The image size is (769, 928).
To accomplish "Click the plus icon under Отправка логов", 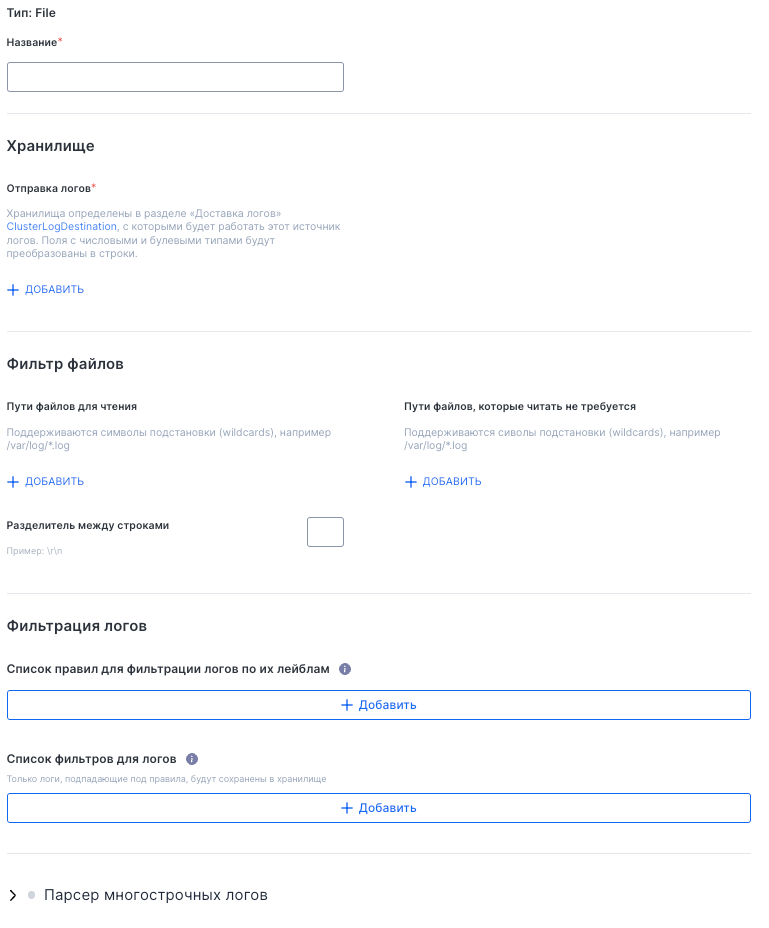I will [x=13, y=290].
